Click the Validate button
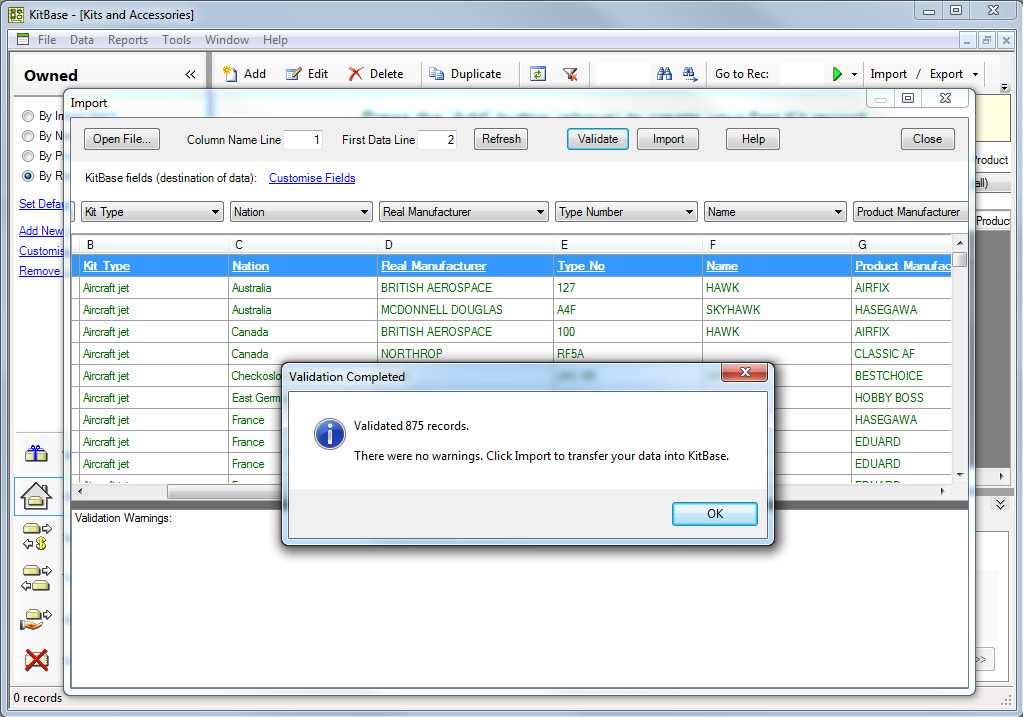Screen dimensions: 1023x717 coord(598,139)
